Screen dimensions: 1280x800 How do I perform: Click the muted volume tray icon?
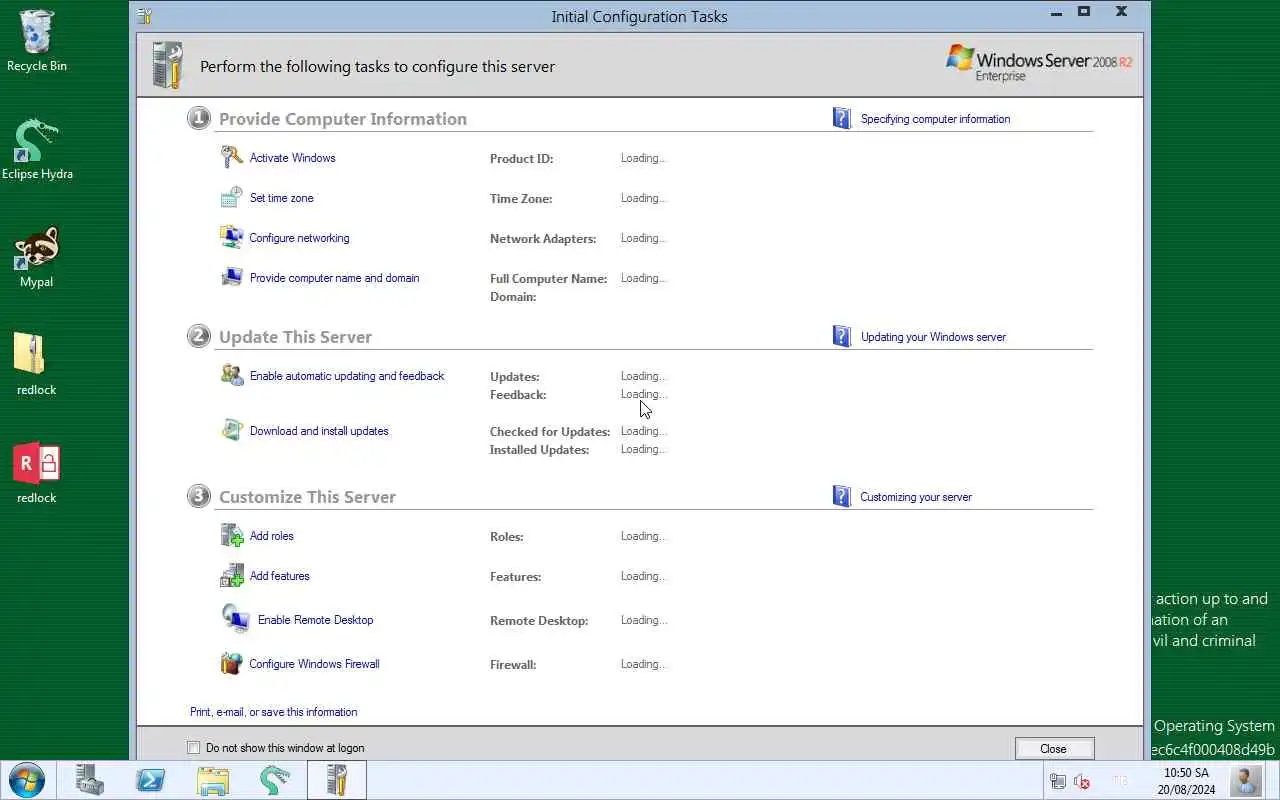pos(1081,782)
